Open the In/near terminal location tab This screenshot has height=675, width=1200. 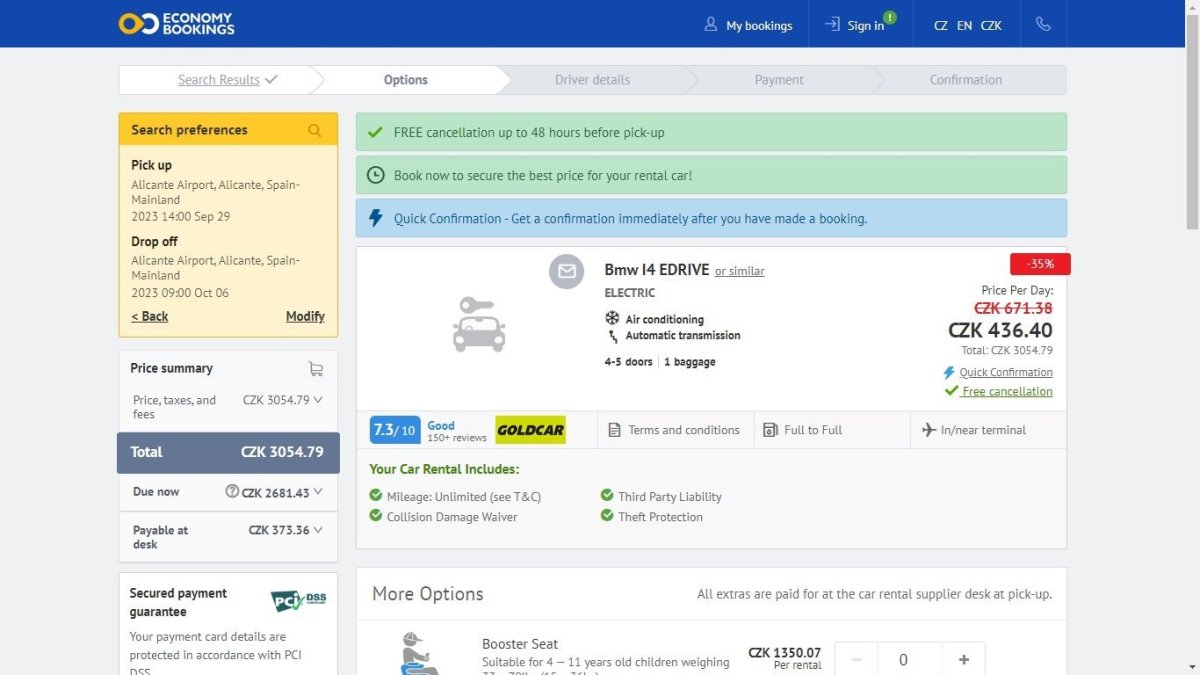tap(974, 430)
